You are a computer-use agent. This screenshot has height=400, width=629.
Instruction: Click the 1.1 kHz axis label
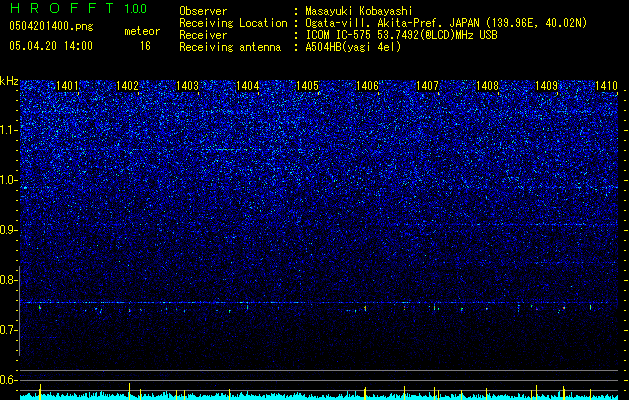[x=9, y=130]
